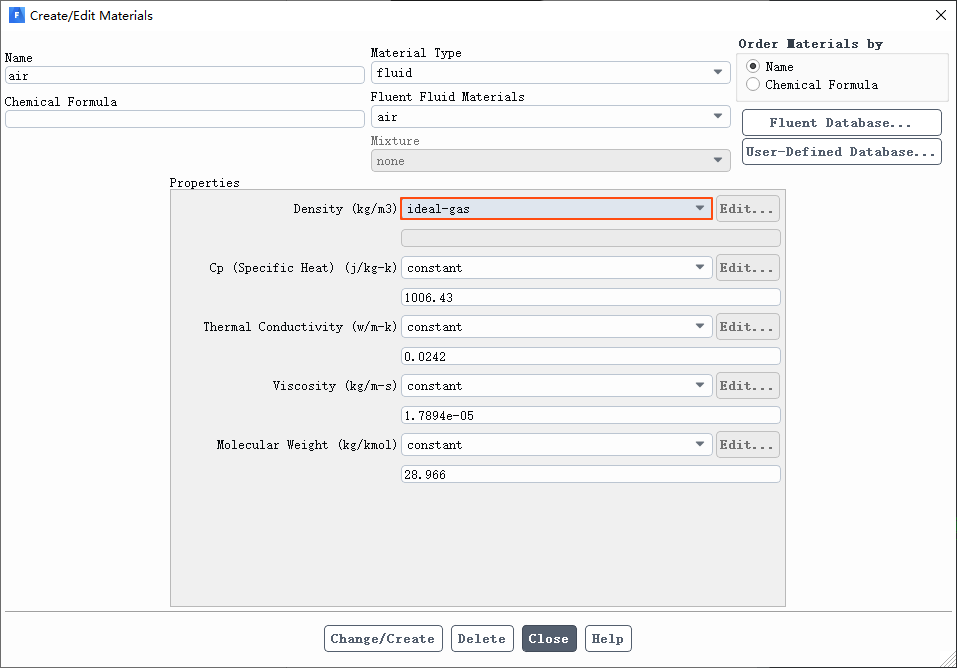Click the material Name input field
The height and width of the screenshot is (668, 957).
pos(184,75)
